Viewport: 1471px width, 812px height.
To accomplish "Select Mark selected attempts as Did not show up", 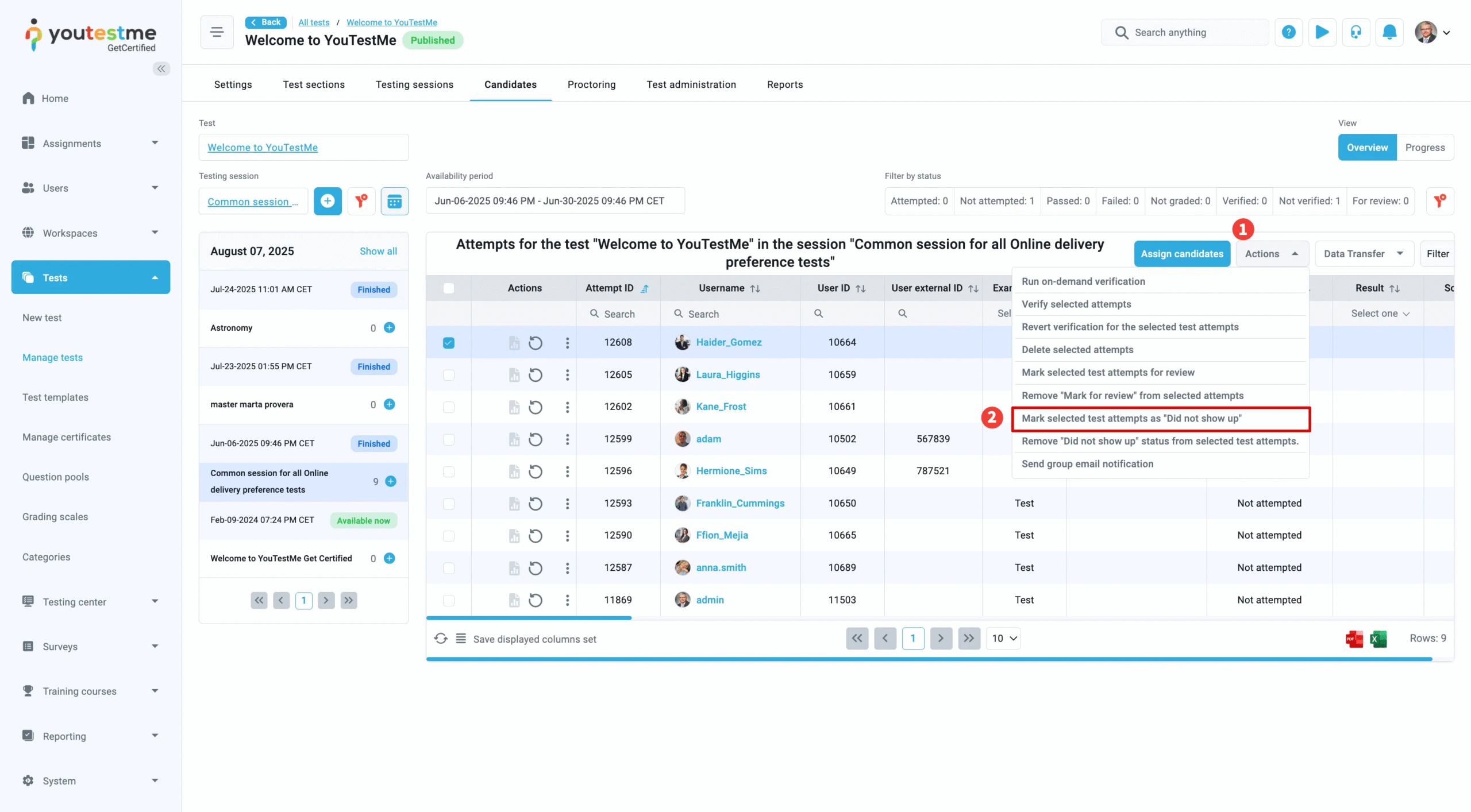I will pyautogui.click(x=1161, y=419).
